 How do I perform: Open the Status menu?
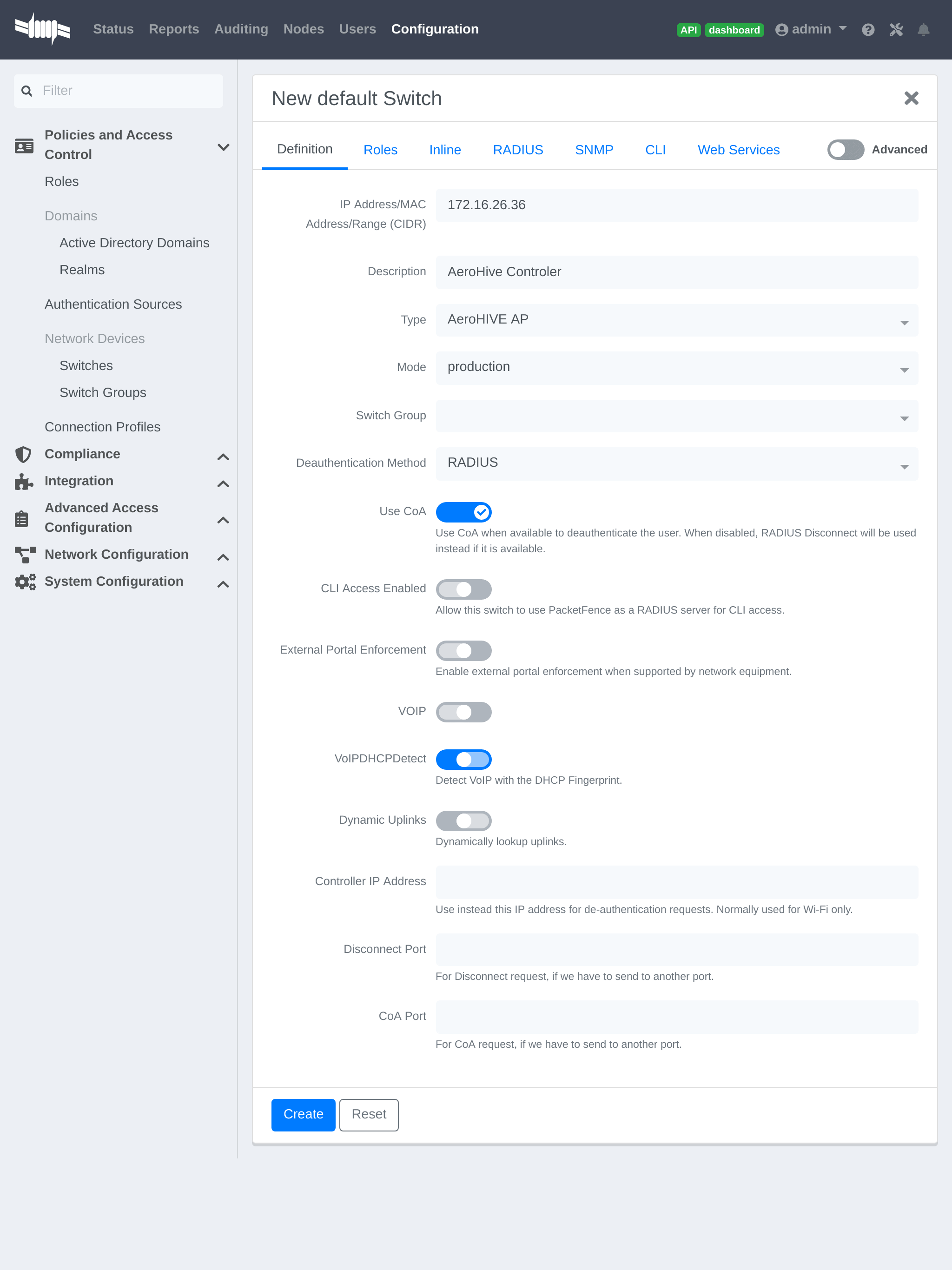coord(113,29)
